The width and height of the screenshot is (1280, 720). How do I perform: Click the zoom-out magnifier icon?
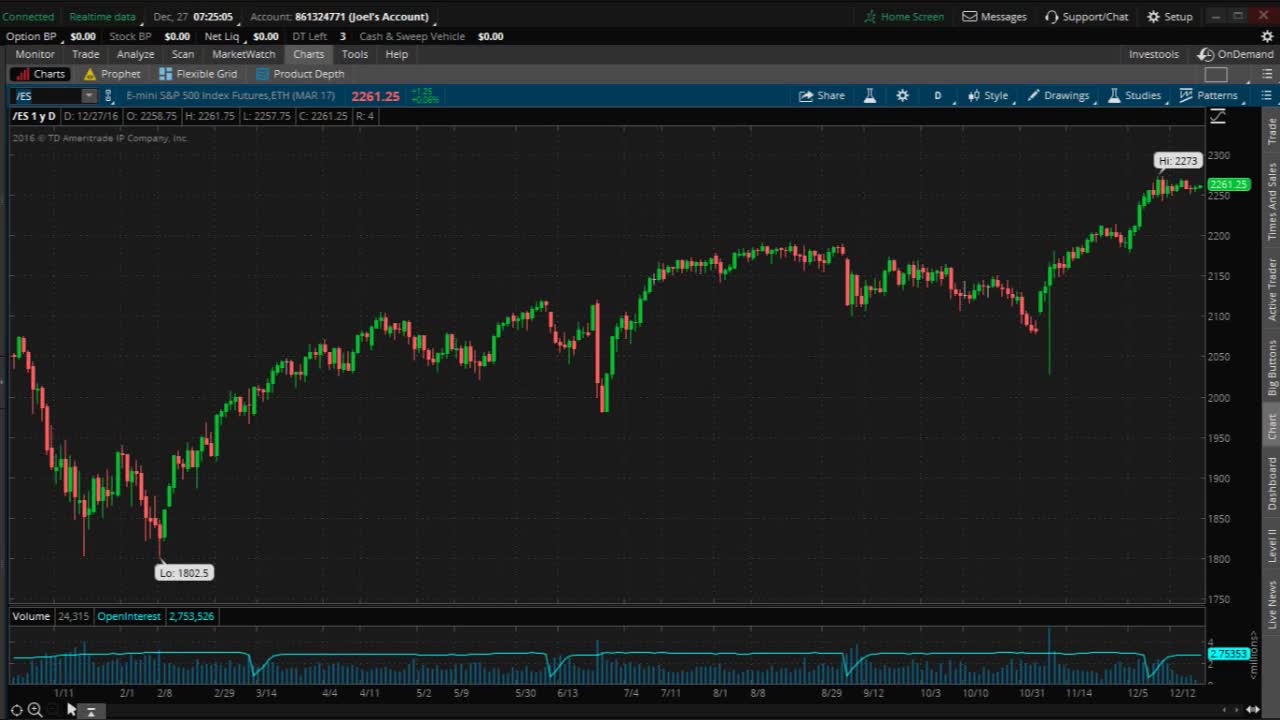pyautogui.click(x=35, y=710)
